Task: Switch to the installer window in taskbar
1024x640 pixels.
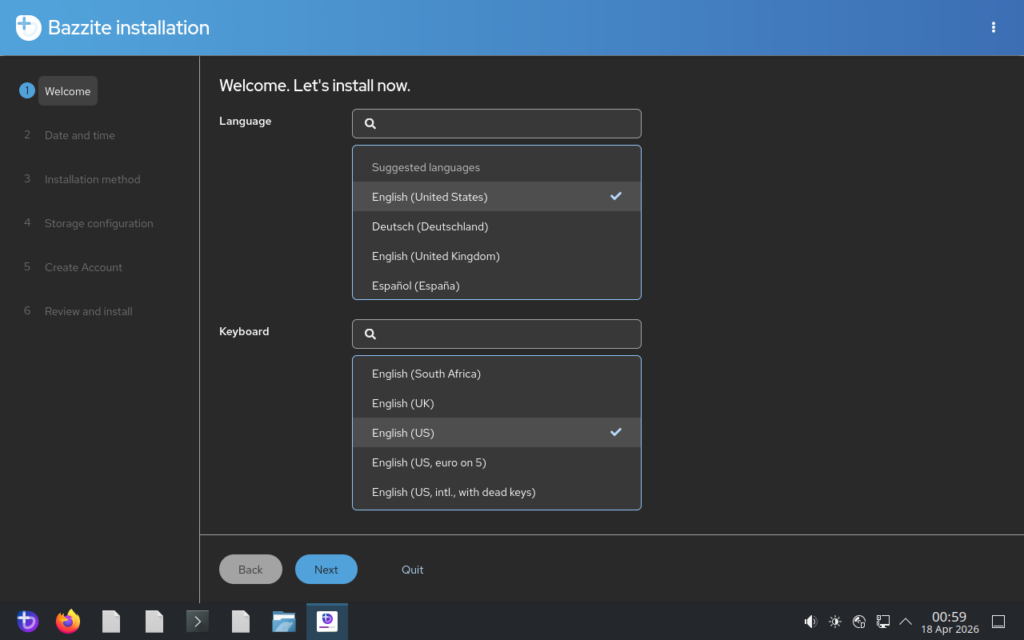Action: 327,622
